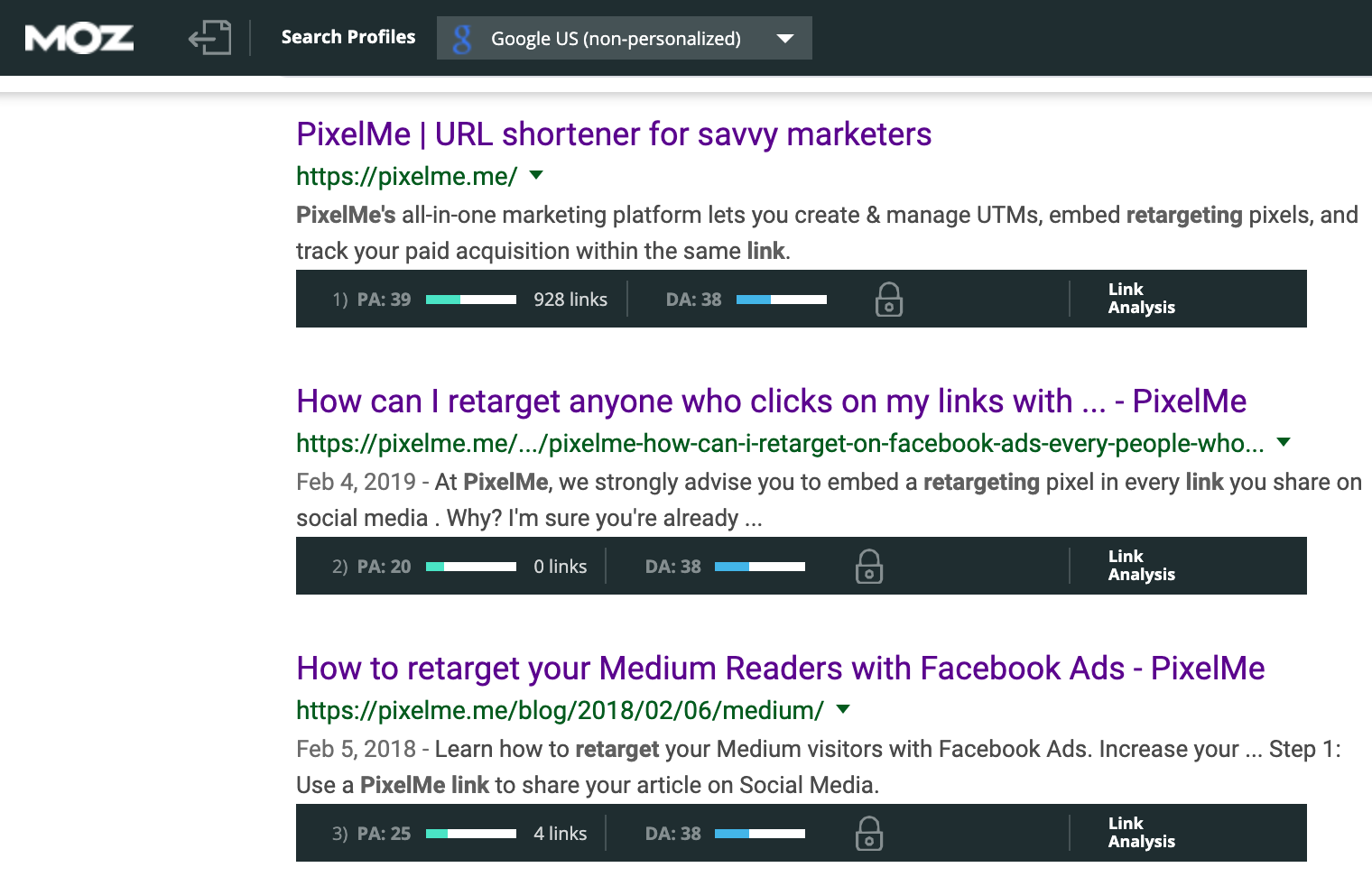Open the Google US (non-personalized) profile dropdown

pos(625,38)
